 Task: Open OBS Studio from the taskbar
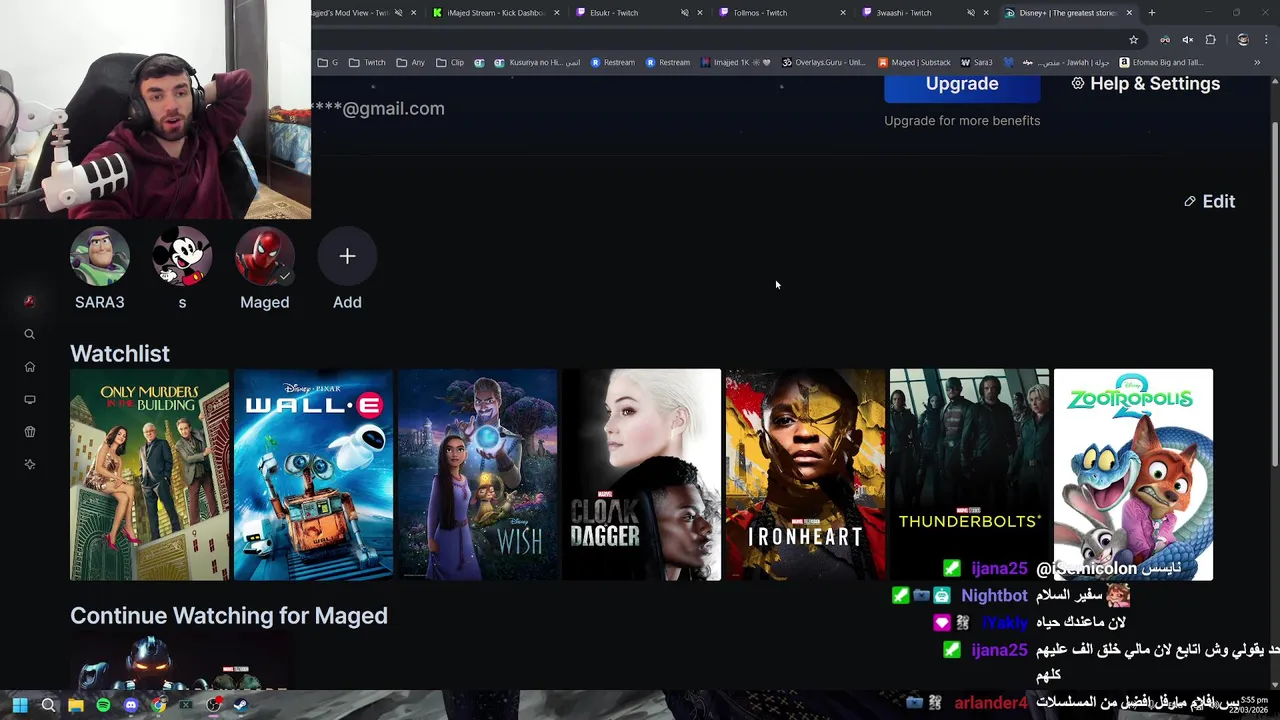(213, 705)
